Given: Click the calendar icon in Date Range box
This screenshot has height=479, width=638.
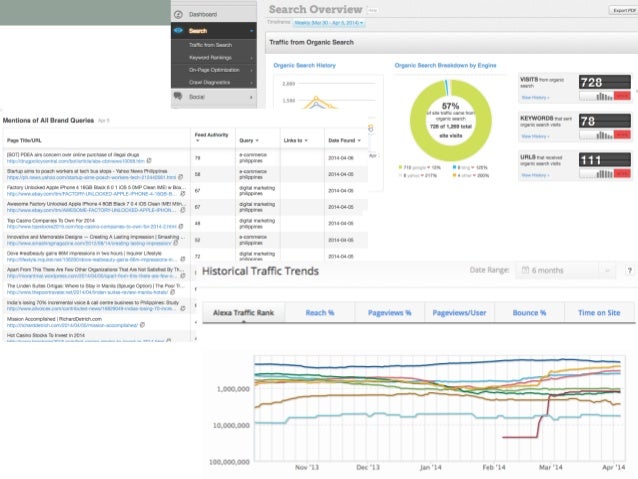Looking at the screenshot, I should click(x=525, y=270).
